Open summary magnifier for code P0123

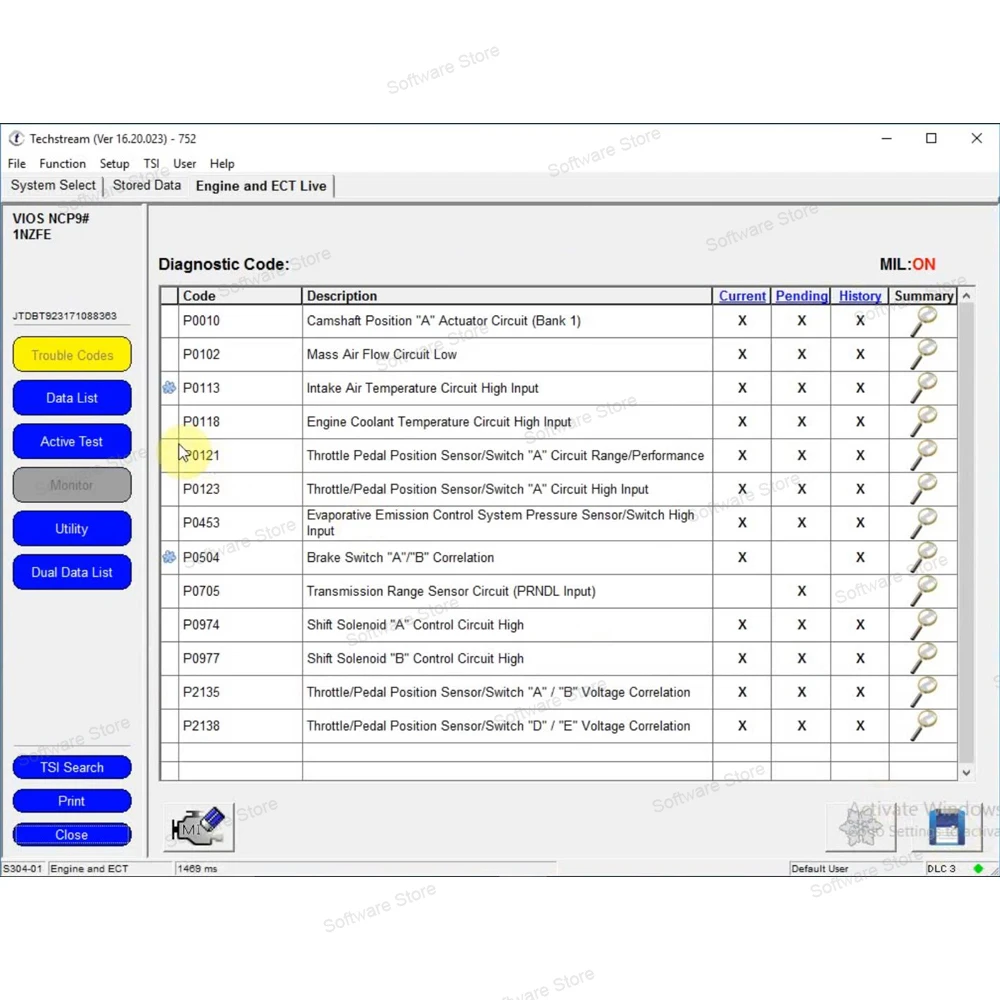923,489
